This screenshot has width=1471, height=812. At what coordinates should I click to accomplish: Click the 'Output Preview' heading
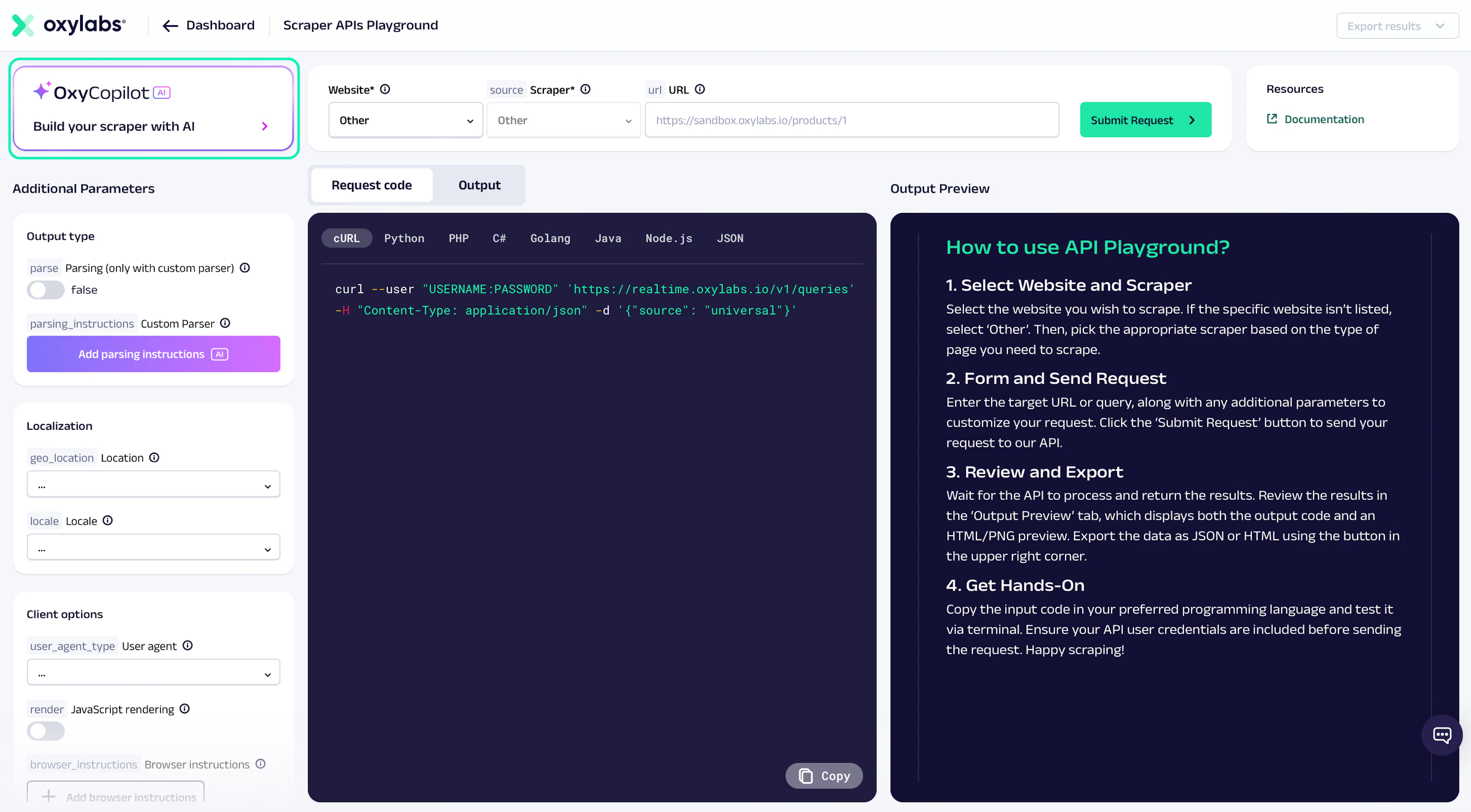(x=939, y=188)
